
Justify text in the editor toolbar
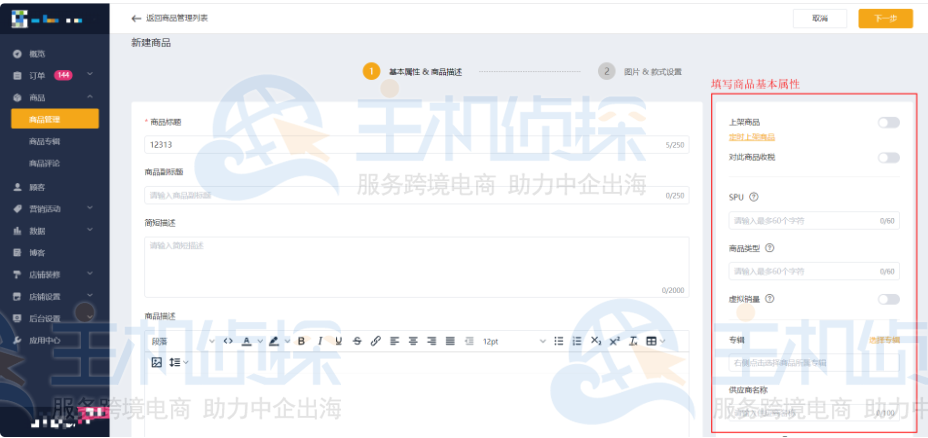point(450,341)
